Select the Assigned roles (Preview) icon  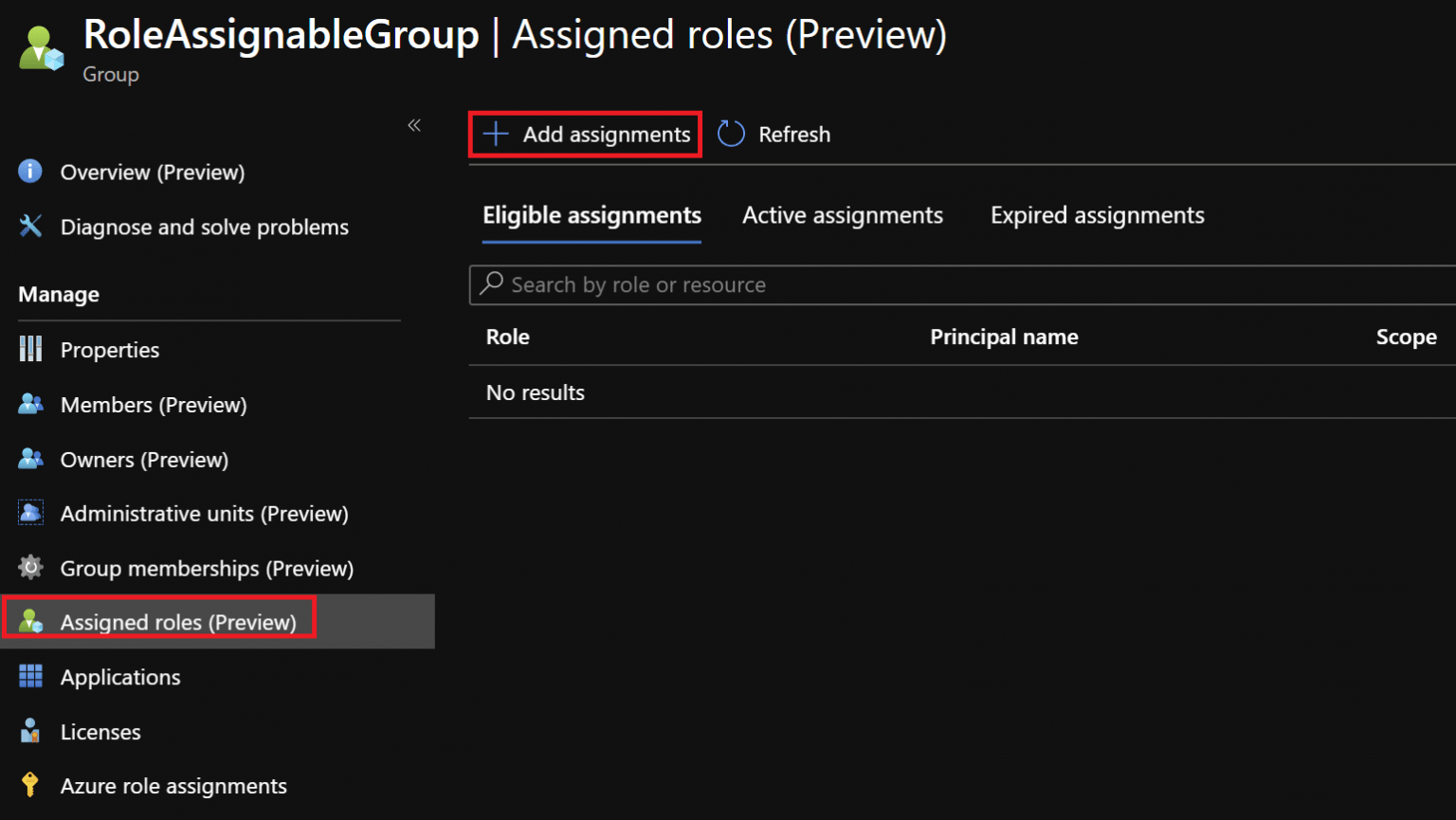pos(31,621)
